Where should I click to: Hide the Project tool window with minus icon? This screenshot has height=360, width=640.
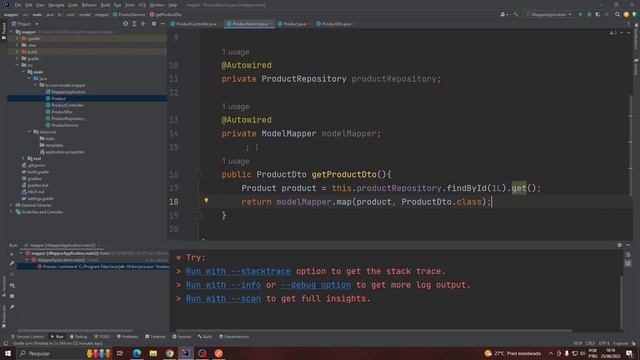pyautogui.click(x=162, y=24)
